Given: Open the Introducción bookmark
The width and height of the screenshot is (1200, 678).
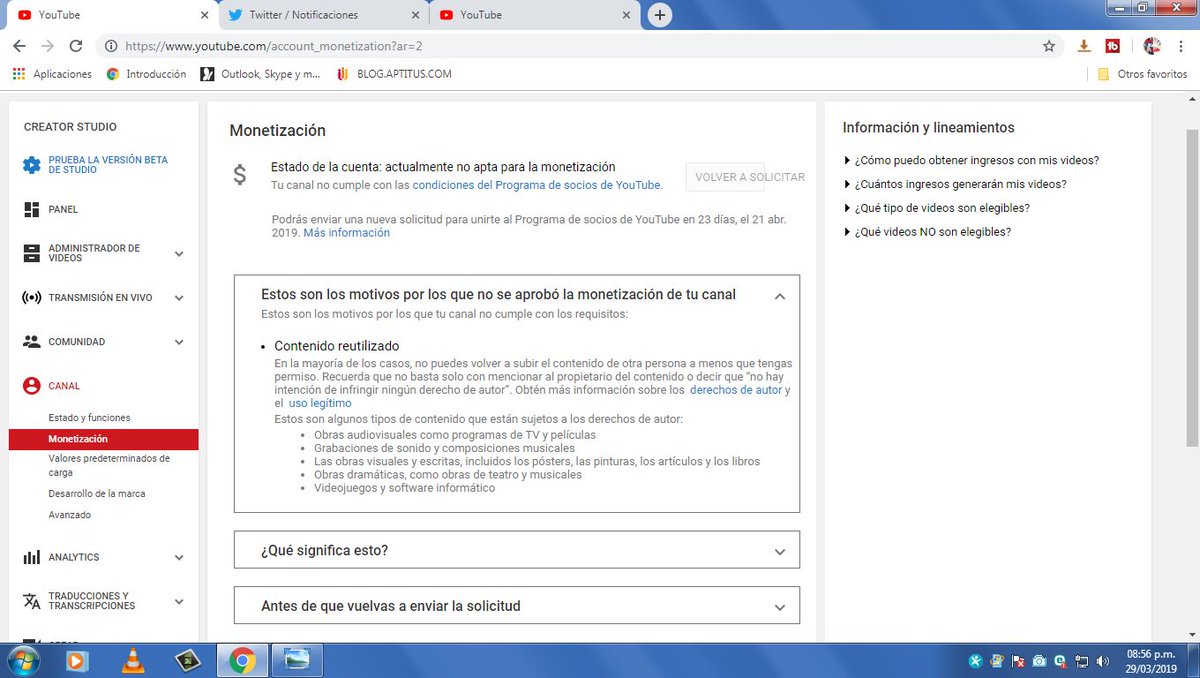Looking at the screenshot, I should pyautogui.click(x=147, y=74).
